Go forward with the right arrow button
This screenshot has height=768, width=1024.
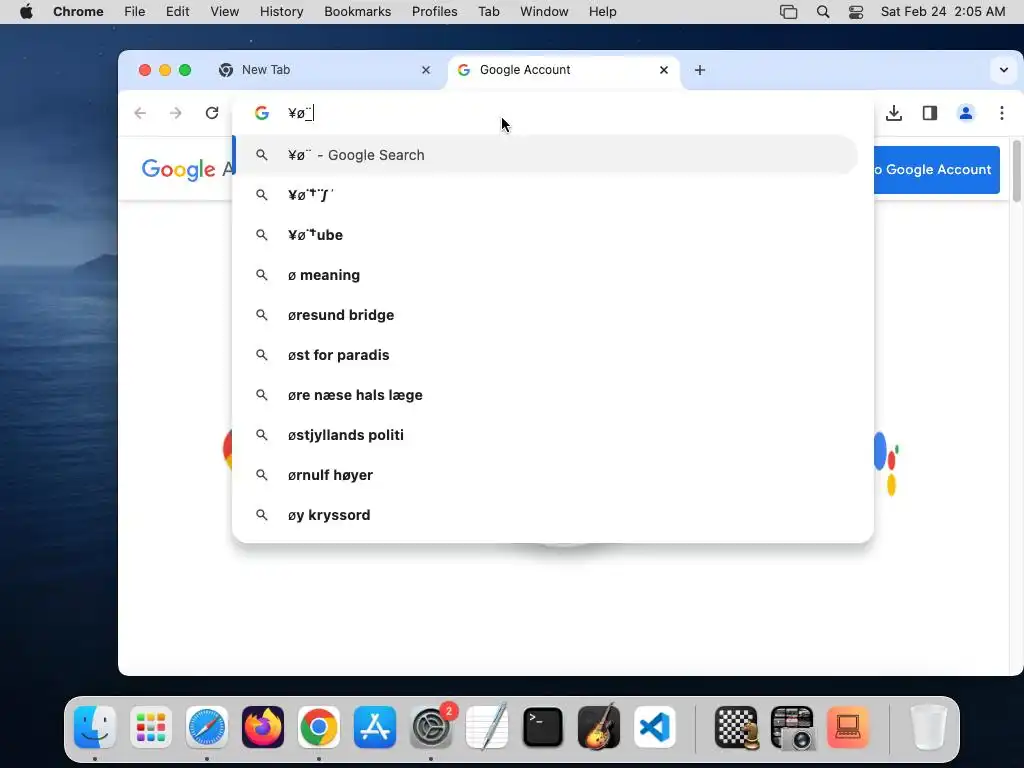point(176,113)
